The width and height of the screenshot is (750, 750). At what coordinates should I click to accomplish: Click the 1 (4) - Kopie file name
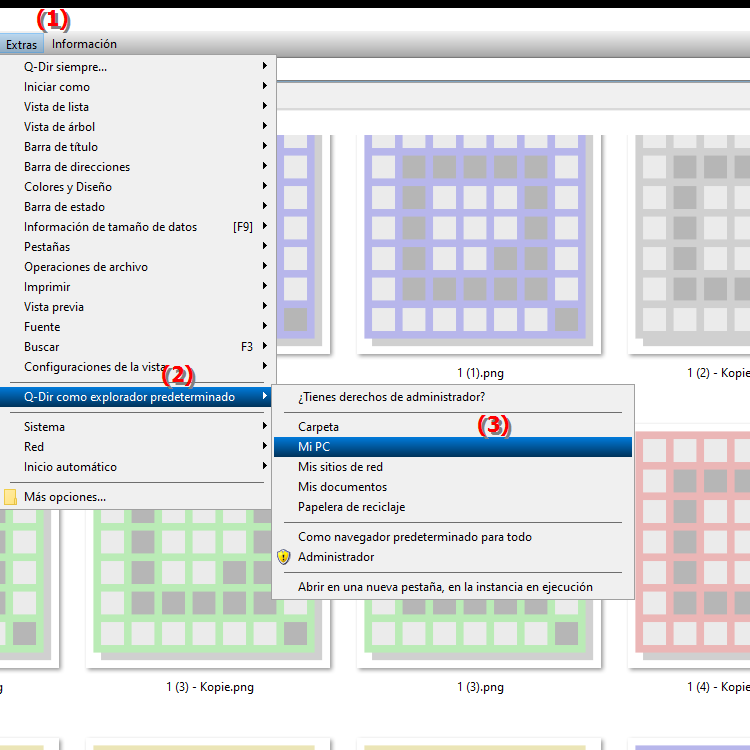pos(718,687)
